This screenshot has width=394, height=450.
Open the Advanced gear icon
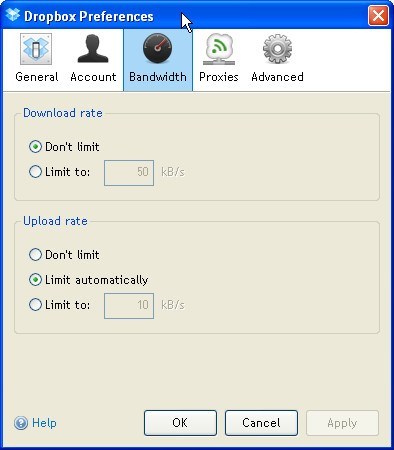coord(277,49)
